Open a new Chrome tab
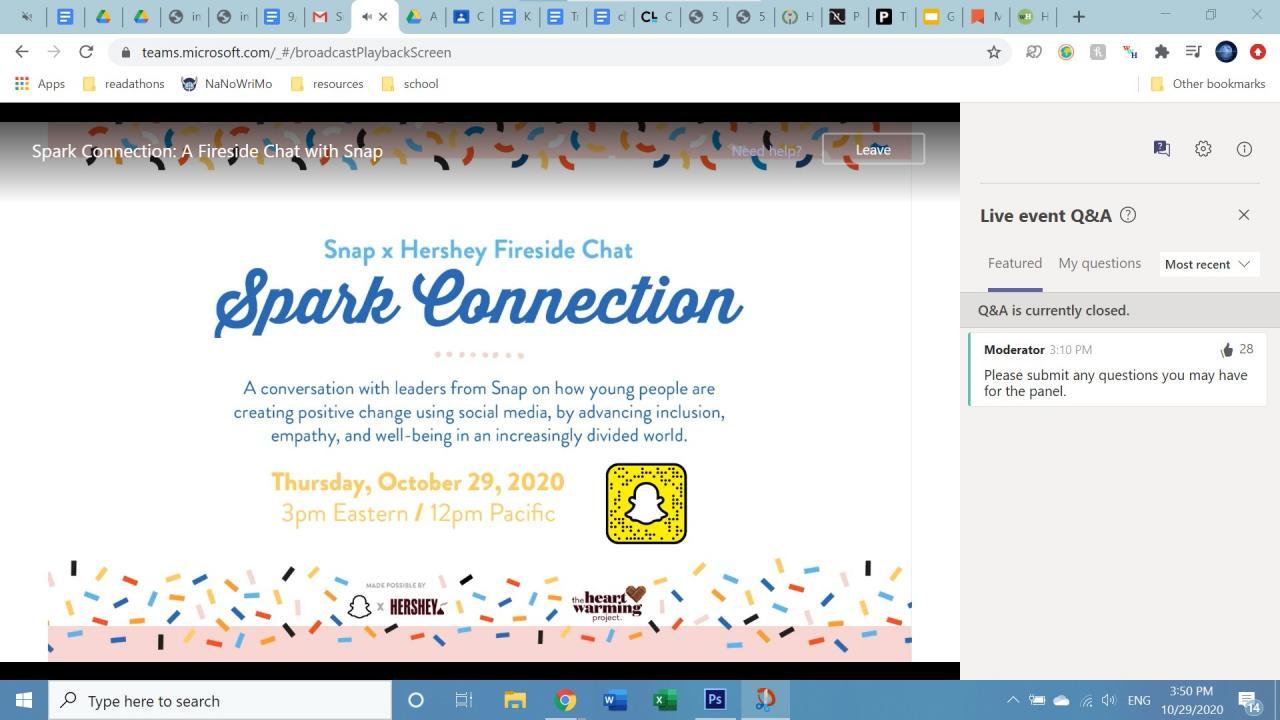The height and width of the screenshot is (720, 1280). pyautogui.click(x=1078, y=16)
